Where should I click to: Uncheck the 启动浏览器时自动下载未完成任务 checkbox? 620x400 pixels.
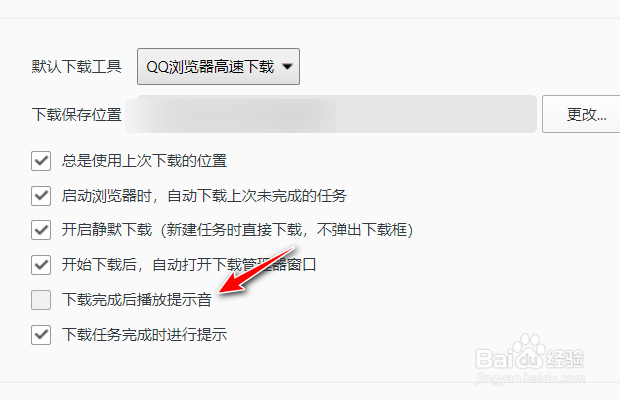click(x=41, y=196)
